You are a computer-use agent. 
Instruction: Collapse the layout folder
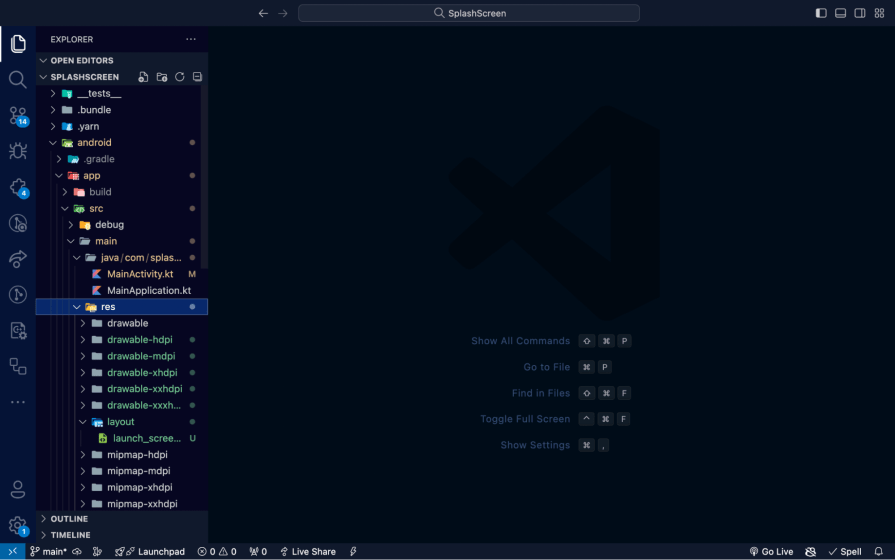click(122, 422)
